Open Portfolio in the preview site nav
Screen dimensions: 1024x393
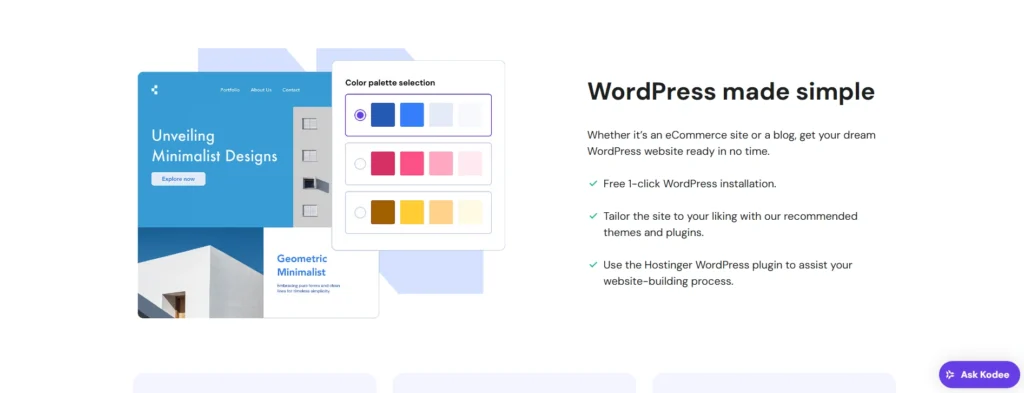230,90
